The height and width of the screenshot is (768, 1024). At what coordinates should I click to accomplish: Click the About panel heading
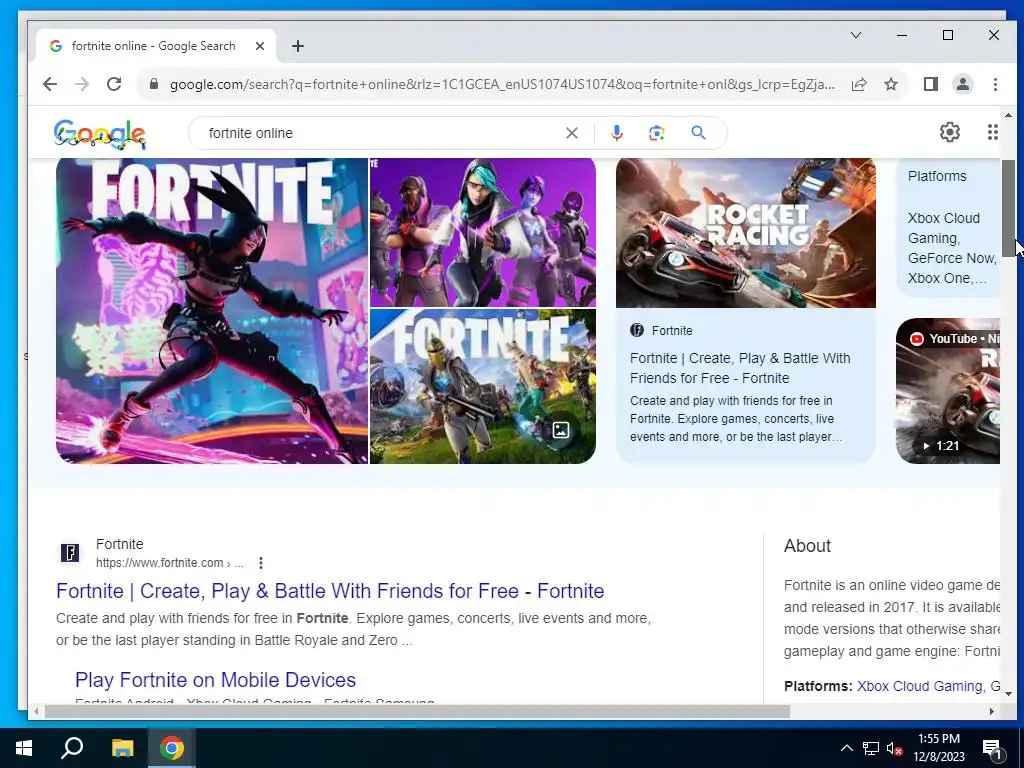click(x=807, y=546)
